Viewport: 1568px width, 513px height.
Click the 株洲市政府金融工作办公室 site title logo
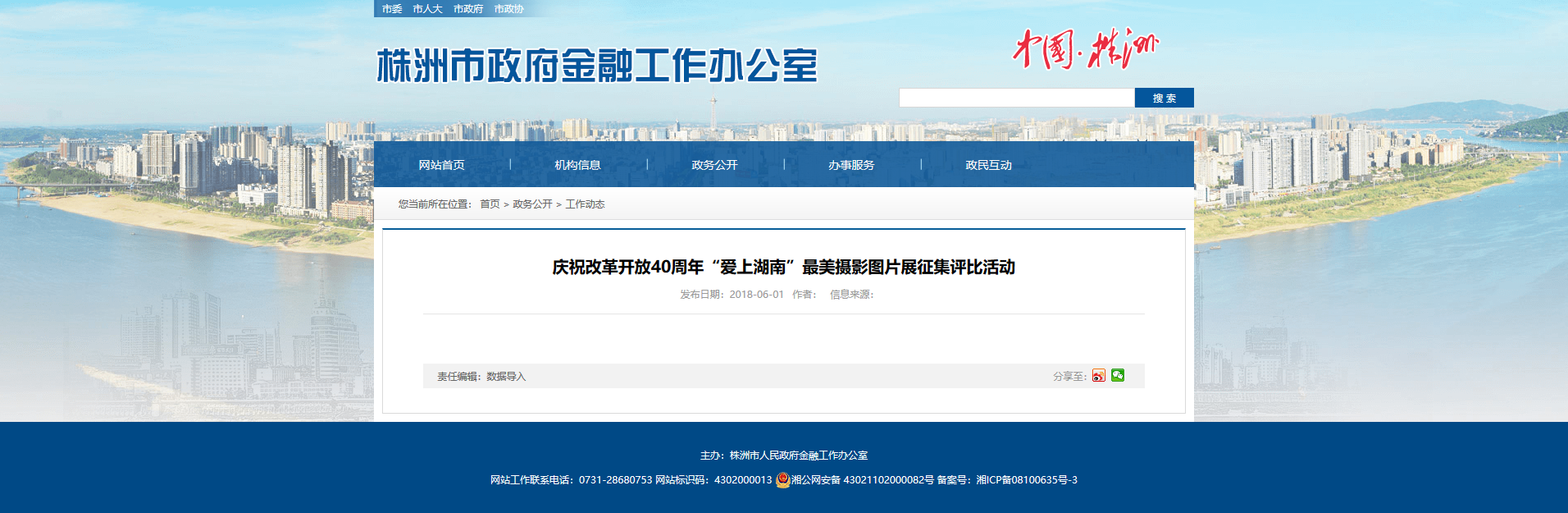click(x=597, y=66)
